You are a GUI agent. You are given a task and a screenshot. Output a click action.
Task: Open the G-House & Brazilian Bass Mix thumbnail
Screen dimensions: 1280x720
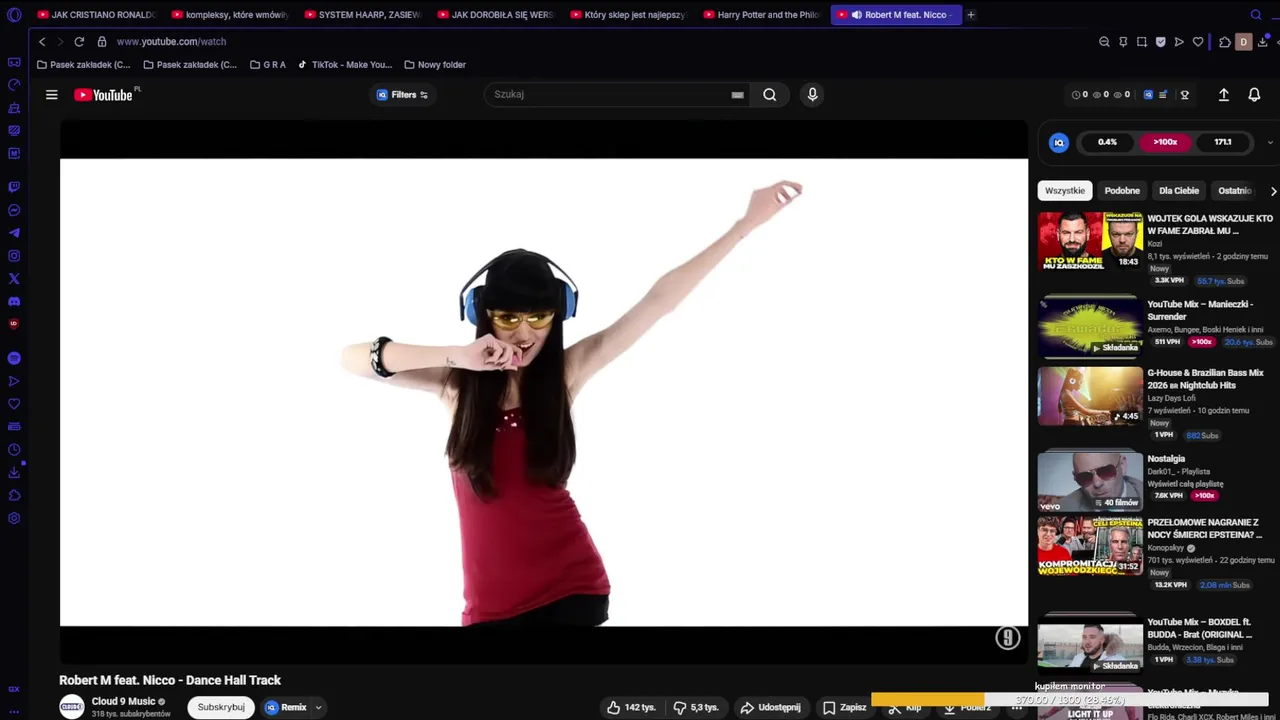[1090, 396]
